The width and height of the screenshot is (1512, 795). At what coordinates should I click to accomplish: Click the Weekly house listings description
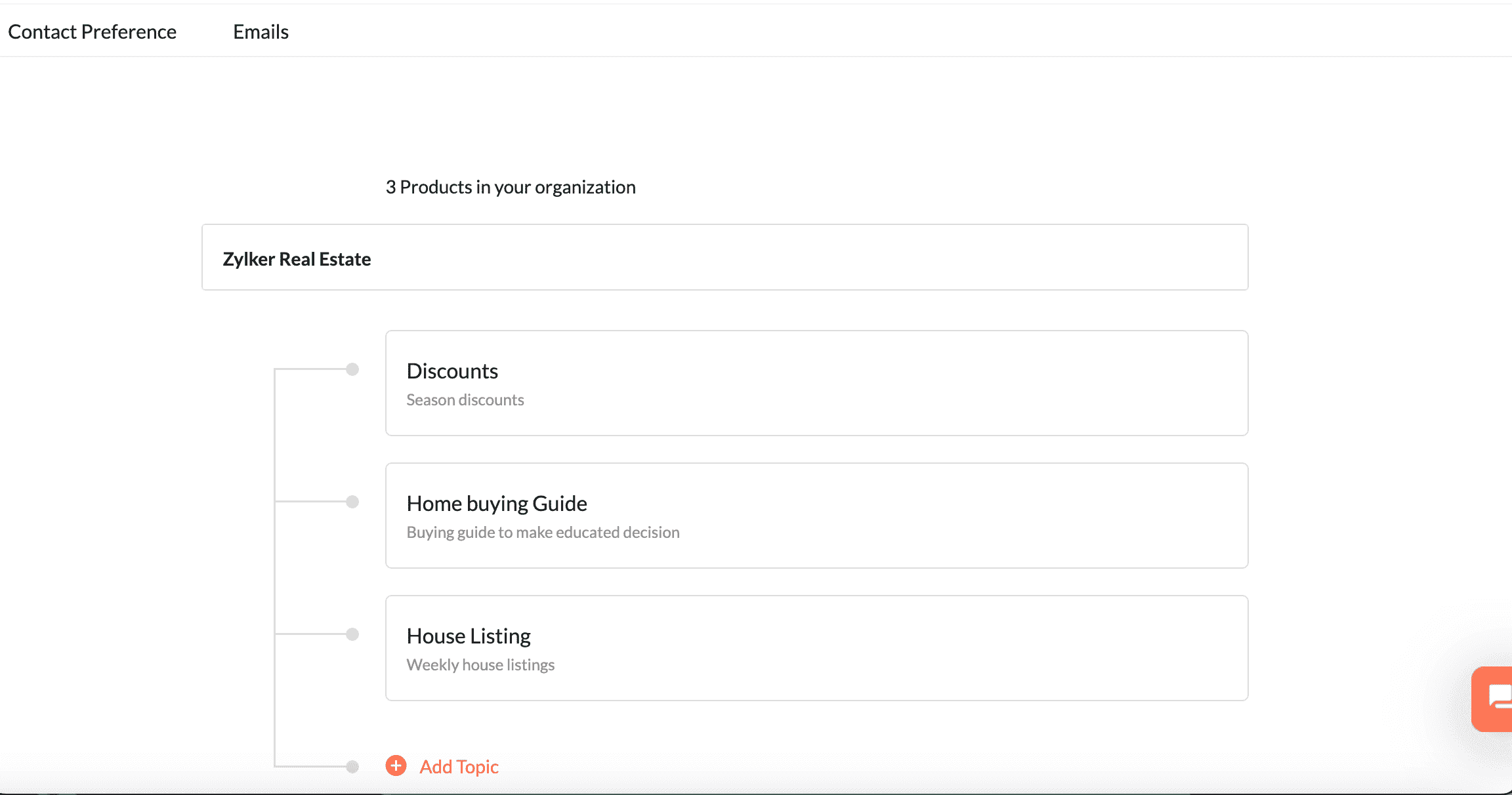tap(480, 664)
